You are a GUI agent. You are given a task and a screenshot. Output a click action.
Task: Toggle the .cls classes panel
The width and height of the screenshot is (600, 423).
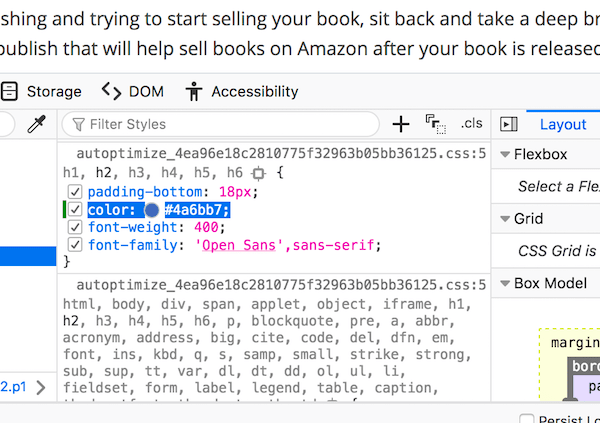(x=471, y=124)
